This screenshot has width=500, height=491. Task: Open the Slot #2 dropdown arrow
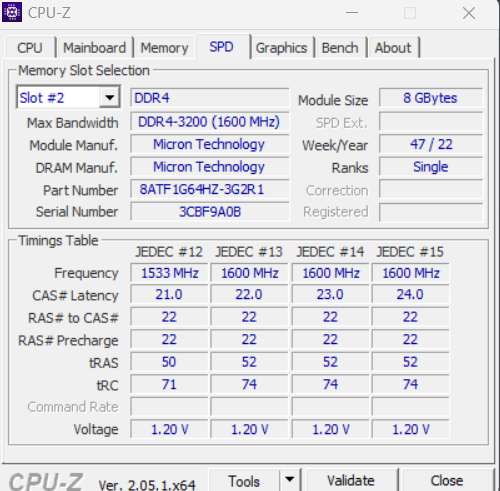click(110, 98)
